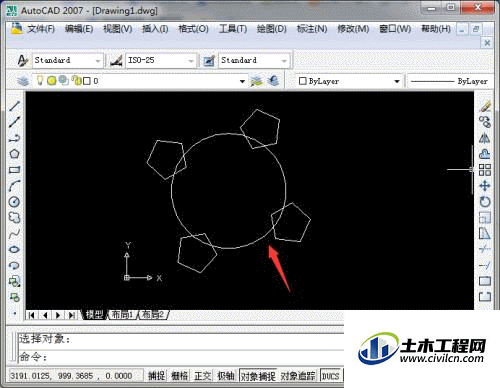Click the Insert Block tool

click(x=14, y=281)
